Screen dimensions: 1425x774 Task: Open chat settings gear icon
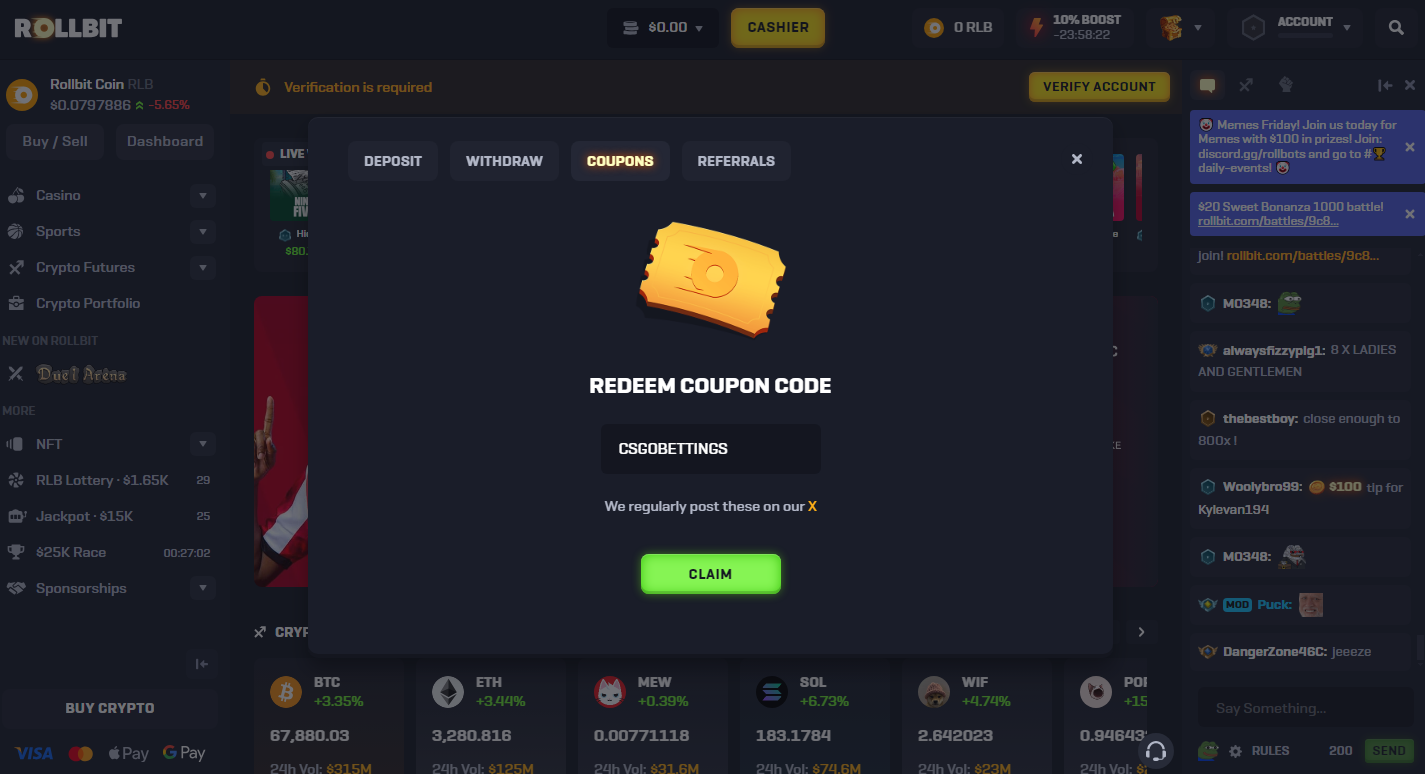click(x=1235, y=751)
